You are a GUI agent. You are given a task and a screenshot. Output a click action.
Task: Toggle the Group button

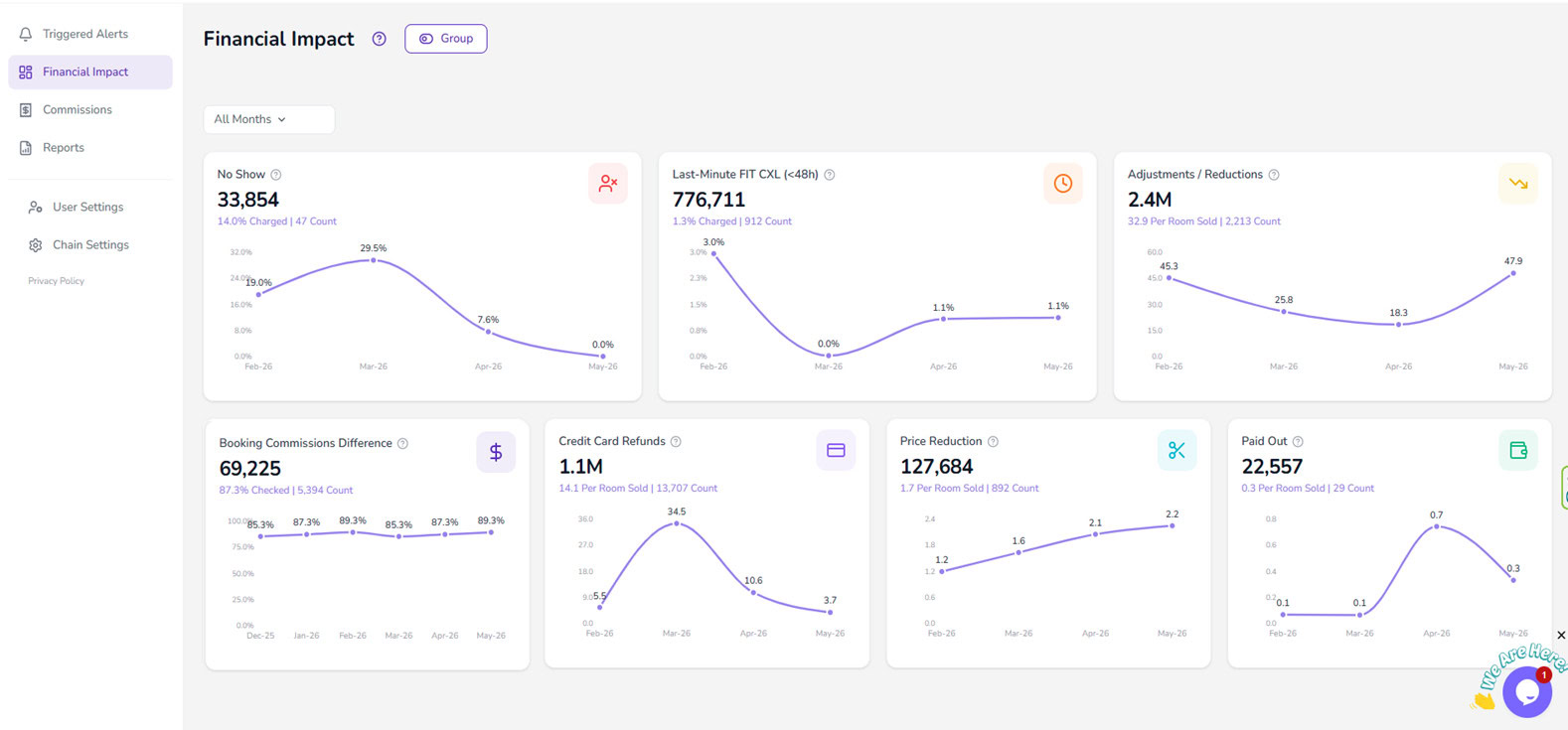[446, 39]
